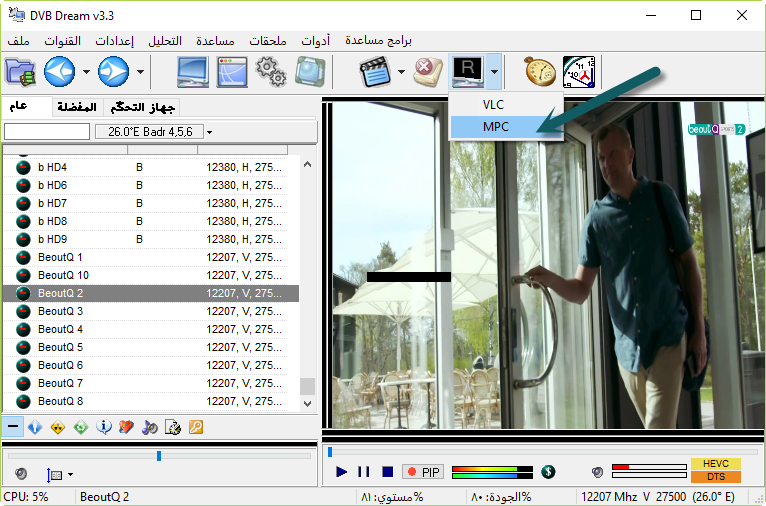
Task: Click the monitor display icon in toolbar
Action: pyautogui.click(x=193, y=72)
